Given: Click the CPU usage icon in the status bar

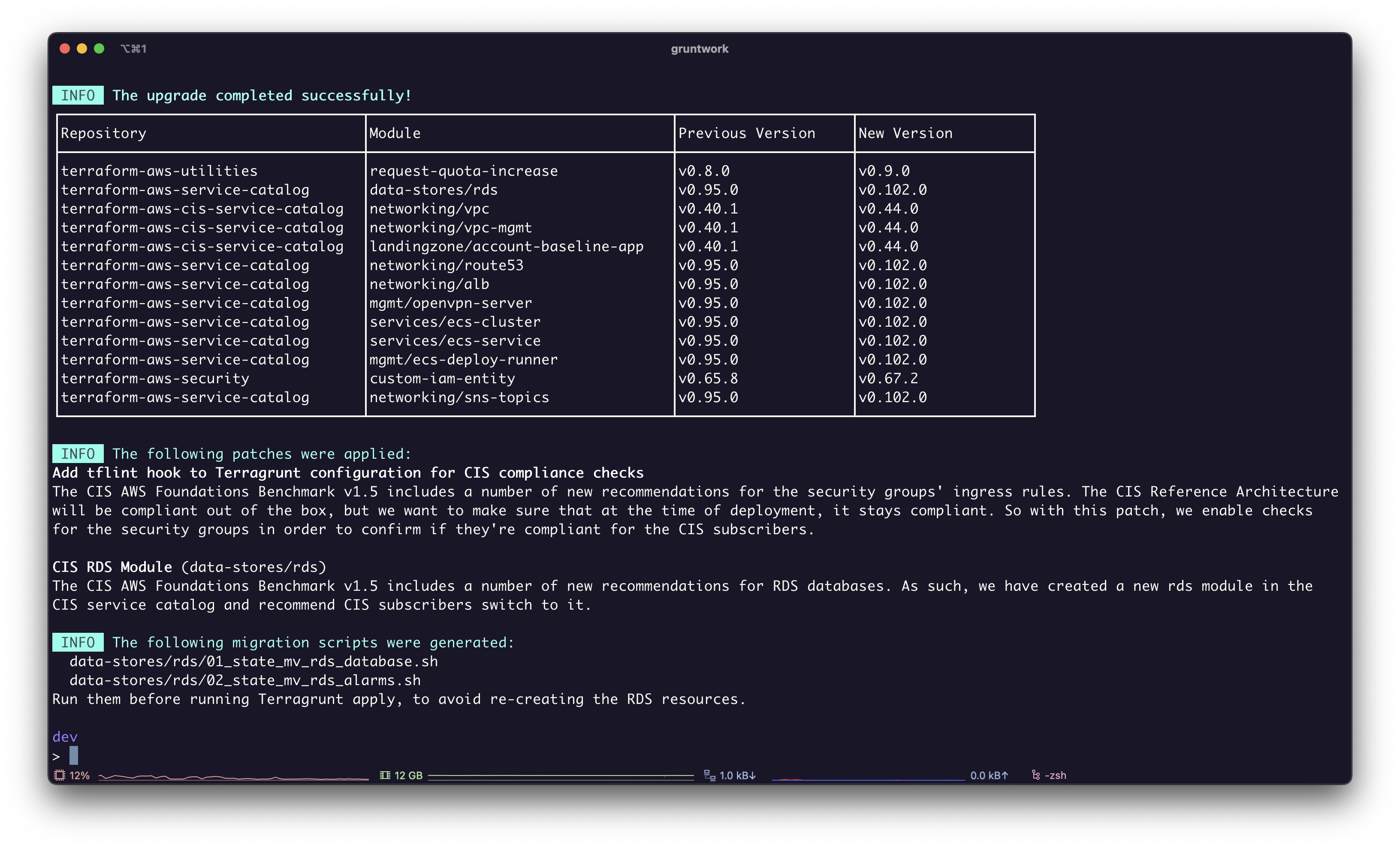Looking at the screenshot, I should tap(59, 775).
